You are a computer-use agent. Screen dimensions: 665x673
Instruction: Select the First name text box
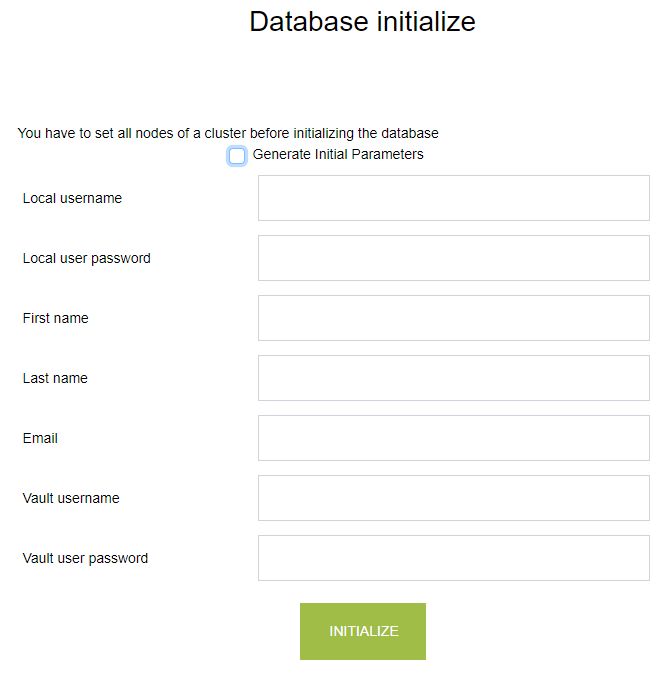453,318
